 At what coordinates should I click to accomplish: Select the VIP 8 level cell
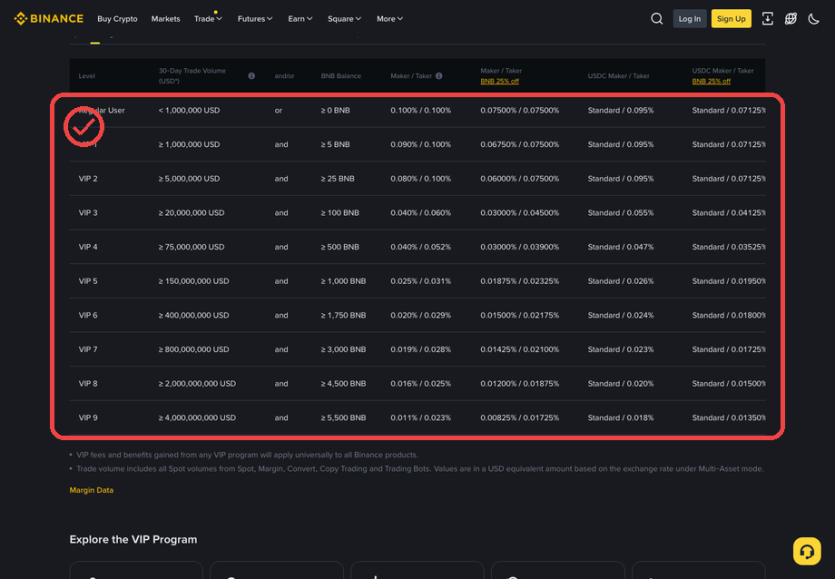click(88, 383)
